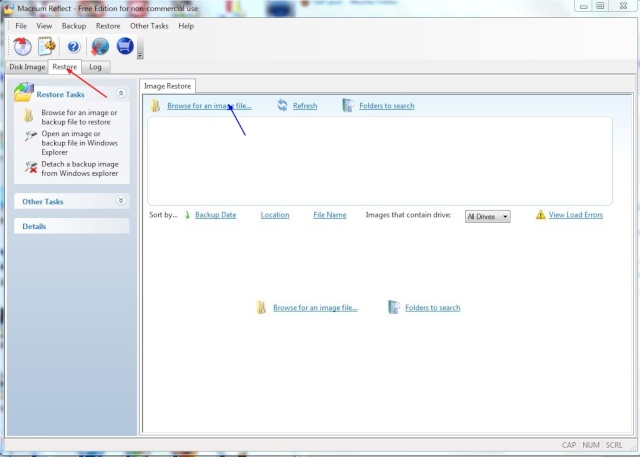Screen dimensions: 640x457
Task: Minimize the Macrium Reflect window
Action: point(584,6)
